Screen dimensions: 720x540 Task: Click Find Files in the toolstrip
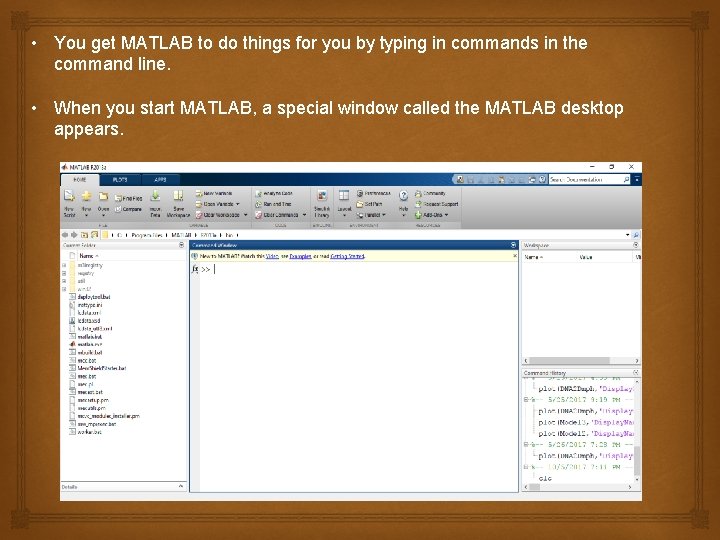(x=129, y=198)
